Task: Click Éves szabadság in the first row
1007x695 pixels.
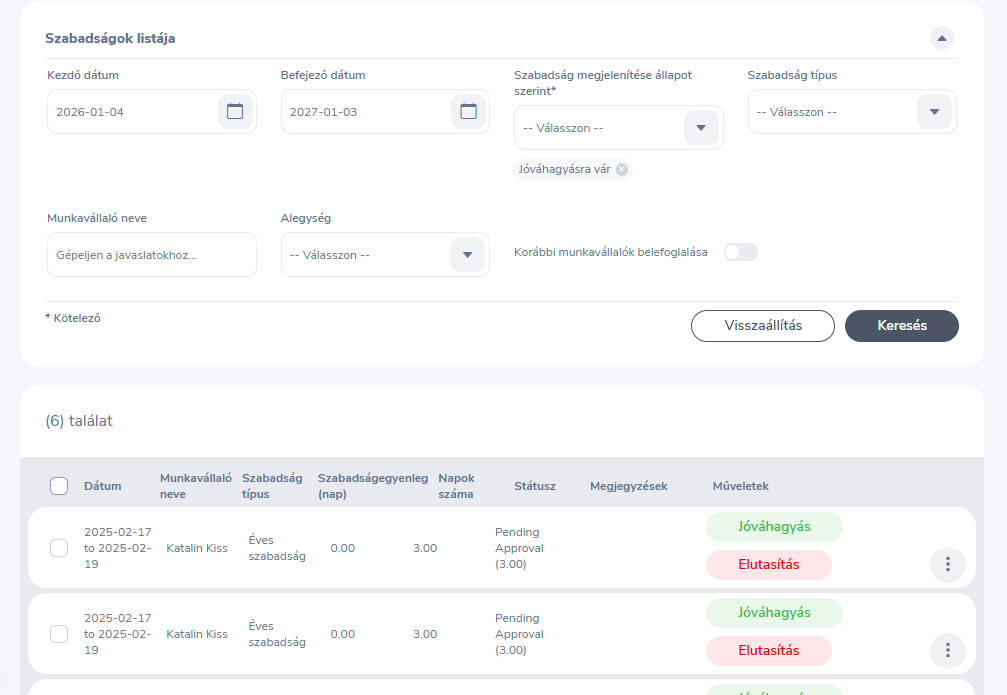Action: 277,548
